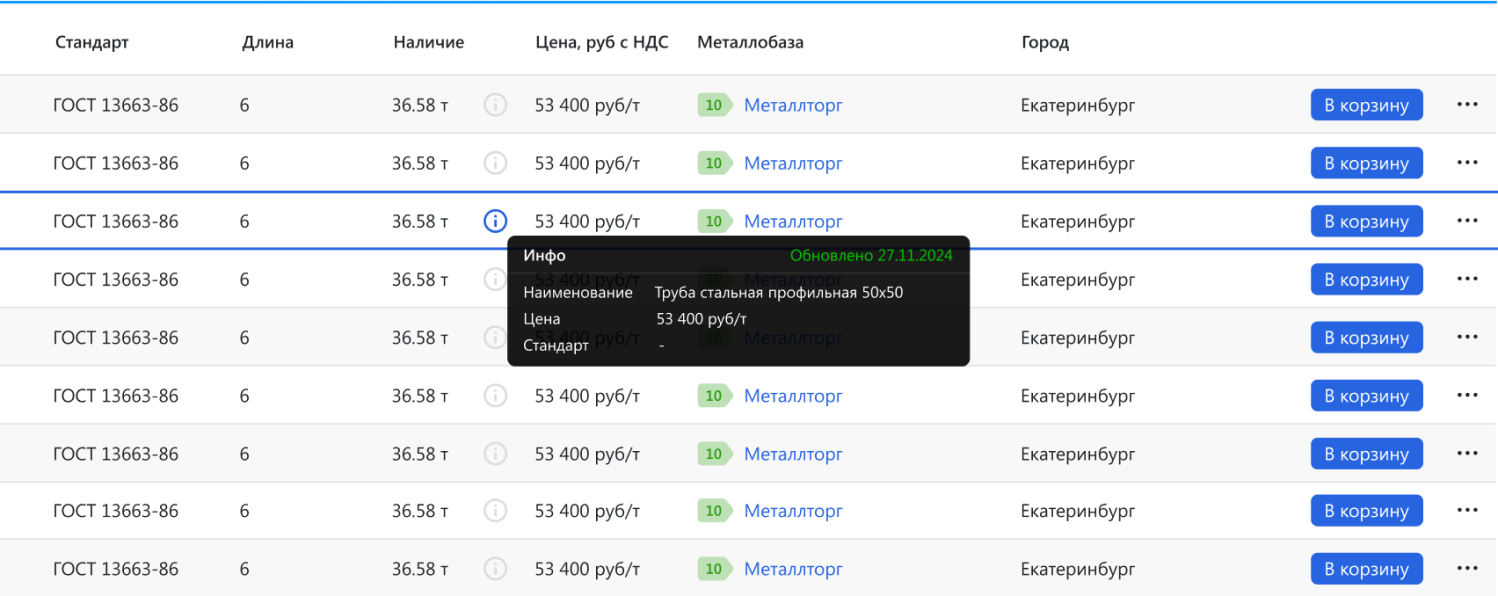The image size is (1498, 596).
Task: Expand more options dots in second row
Action: point(1467,163)
